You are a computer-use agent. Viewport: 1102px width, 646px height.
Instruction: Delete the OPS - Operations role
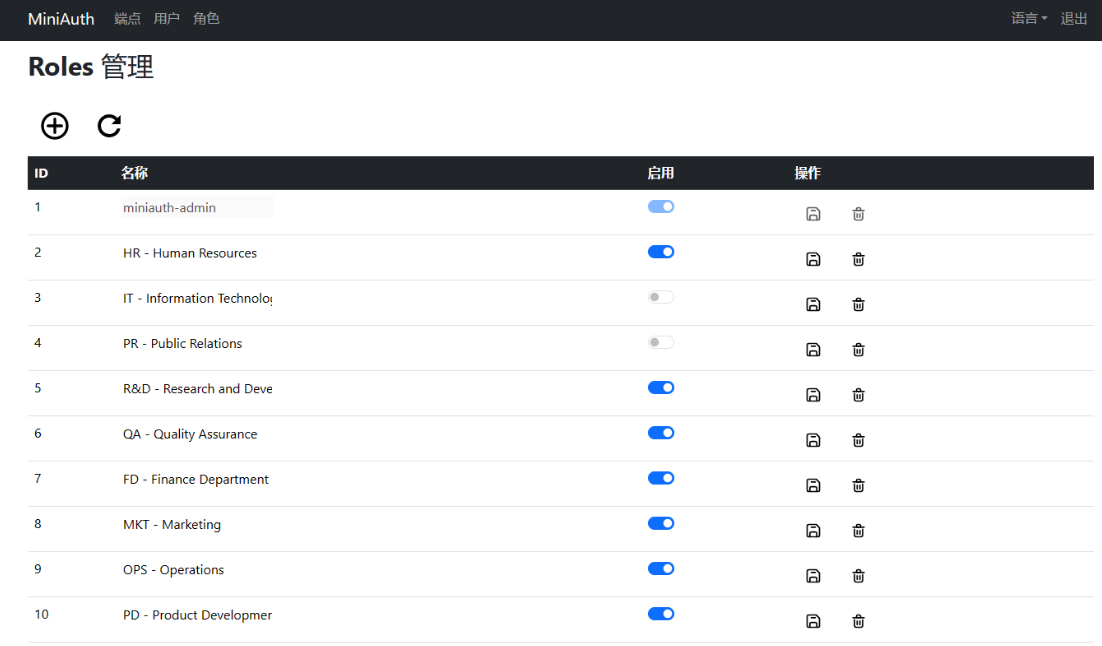[858, 576]
